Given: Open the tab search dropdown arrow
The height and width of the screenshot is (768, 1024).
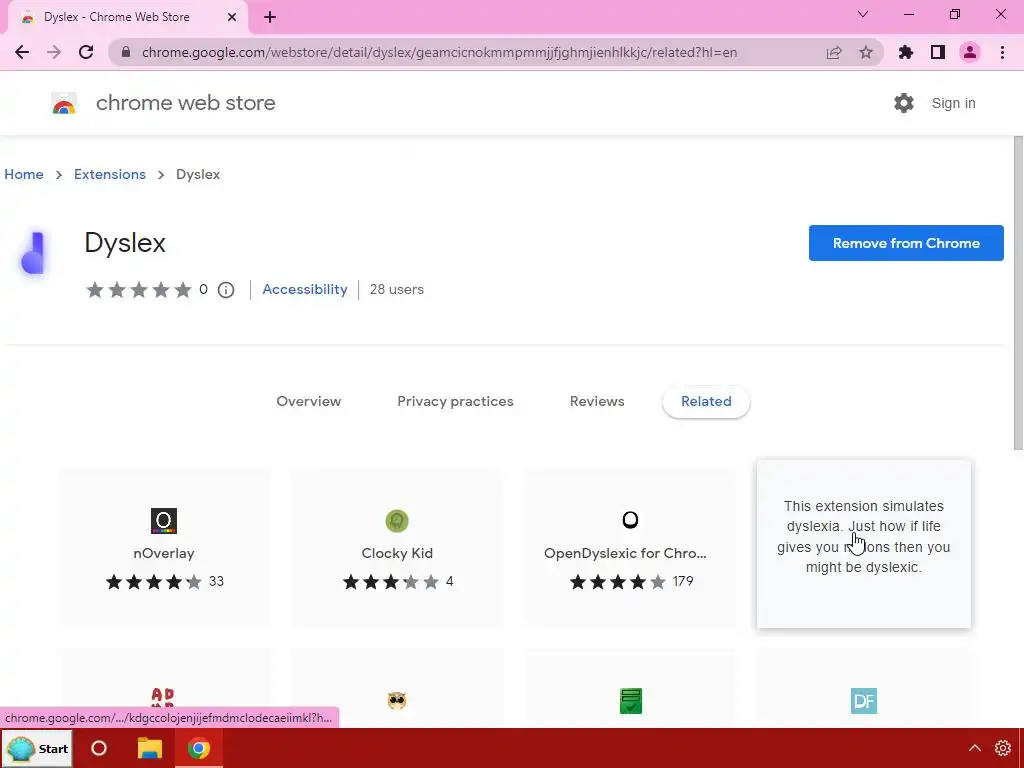Looking at the screenshot, I should pos(863,14).
